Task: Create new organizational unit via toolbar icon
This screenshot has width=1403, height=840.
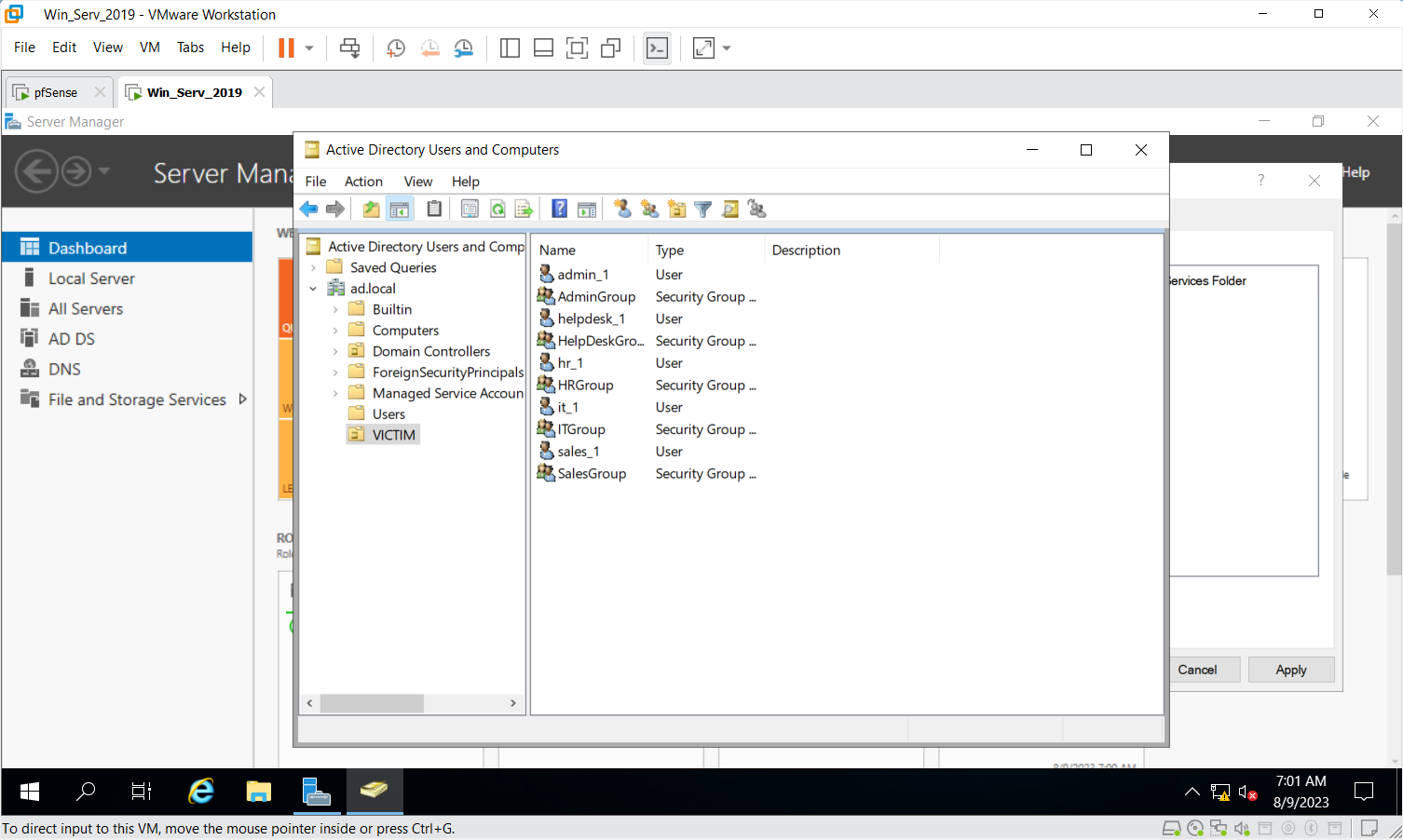Action: [x=676, y=209]
